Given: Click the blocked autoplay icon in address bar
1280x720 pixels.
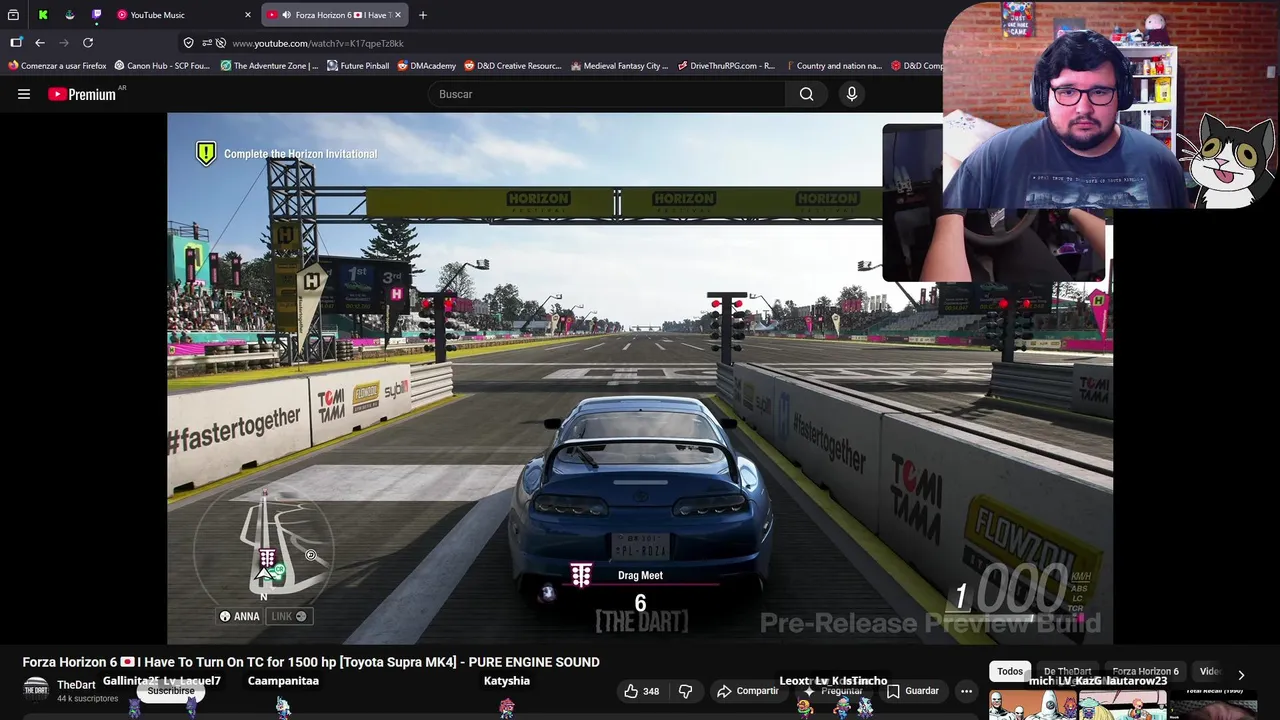Looking at the screenshot, I should click(221, 43).
